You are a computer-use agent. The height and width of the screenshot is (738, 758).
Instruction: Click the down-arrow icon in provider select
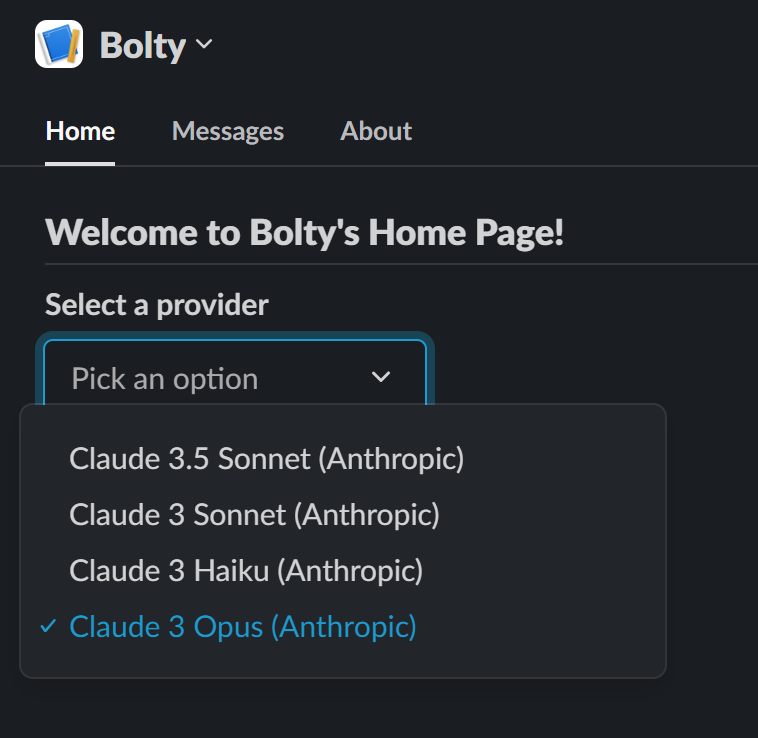(381, 377)
